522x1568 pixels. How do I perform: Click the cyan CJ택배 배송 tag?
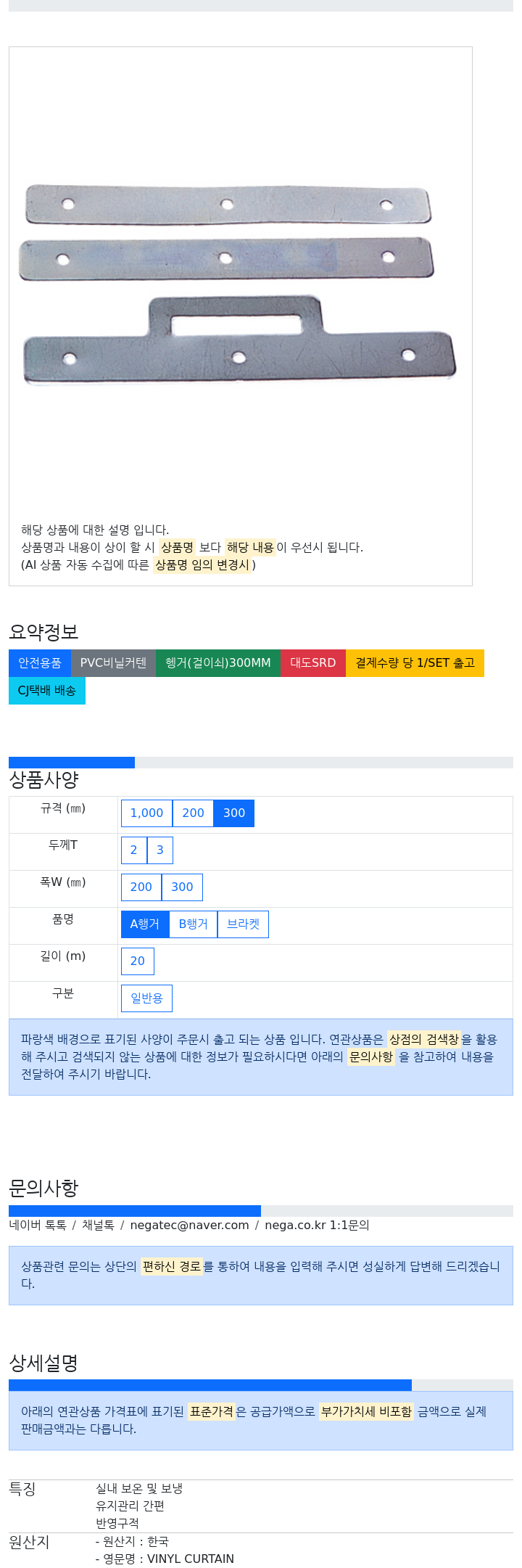point(47,691)
